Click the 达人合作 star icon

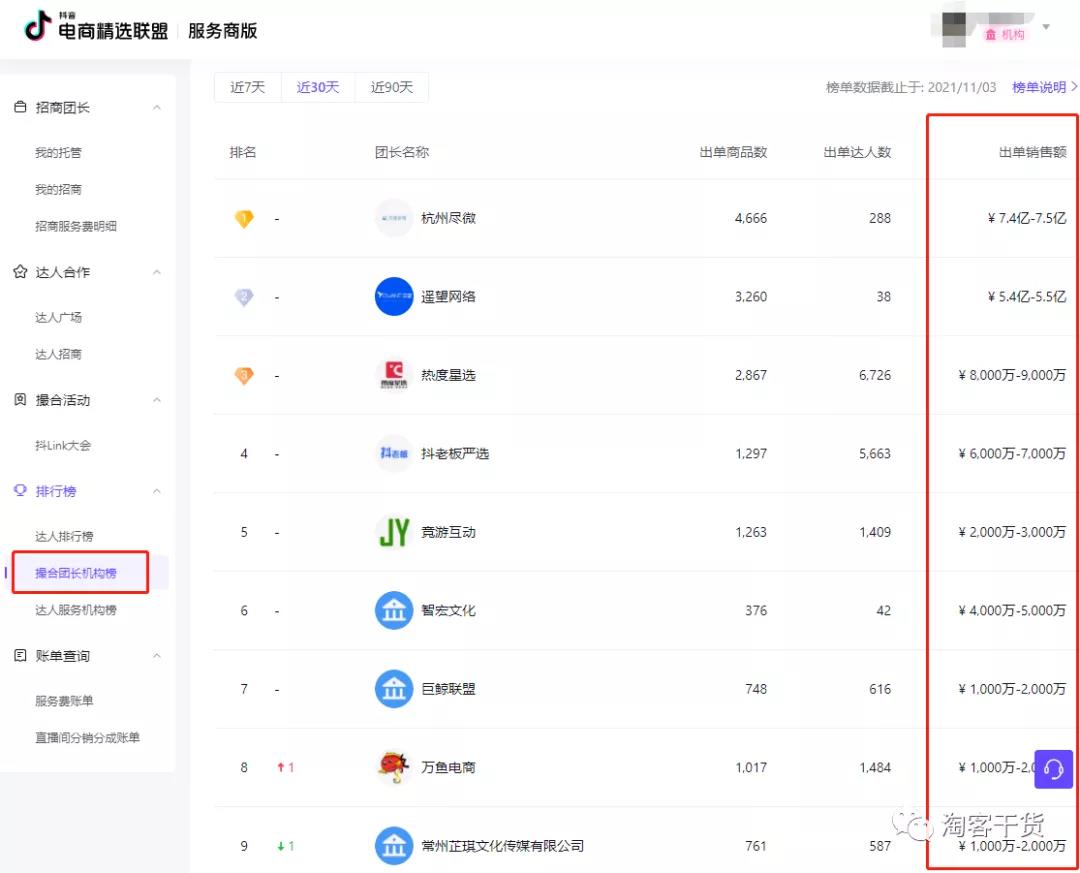20,271
